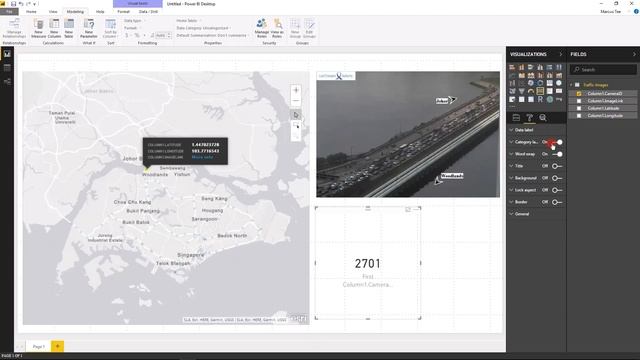Check Column1.Longitude field checkbox

coord(579,116)
